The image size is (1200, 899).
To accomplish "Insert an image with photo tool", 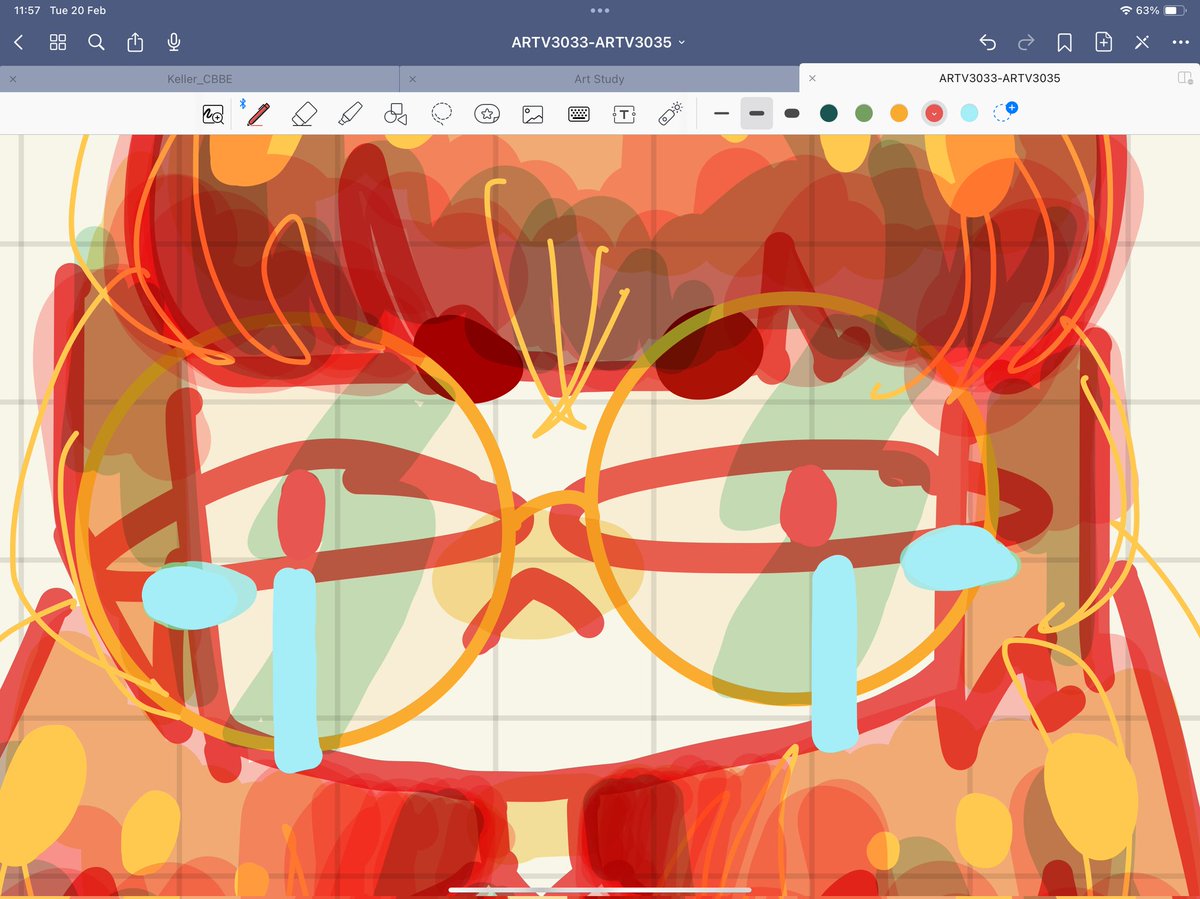I will [533, 114].
